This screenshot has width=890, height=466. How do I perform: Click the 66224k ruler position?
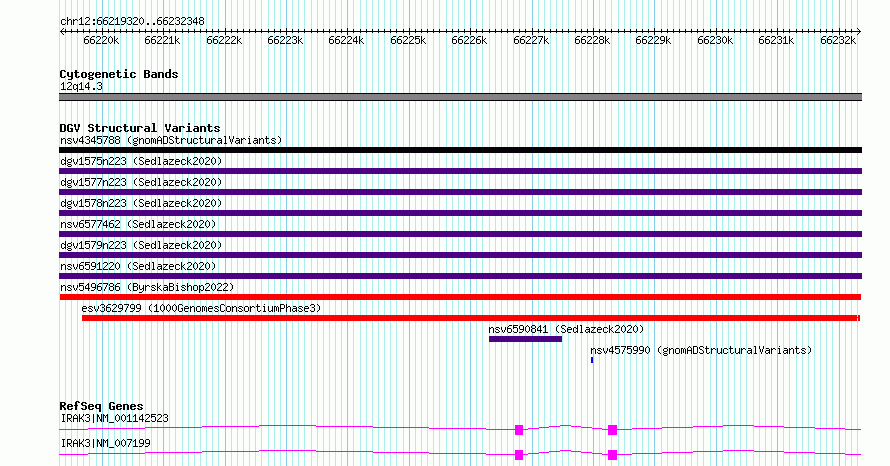347,41
